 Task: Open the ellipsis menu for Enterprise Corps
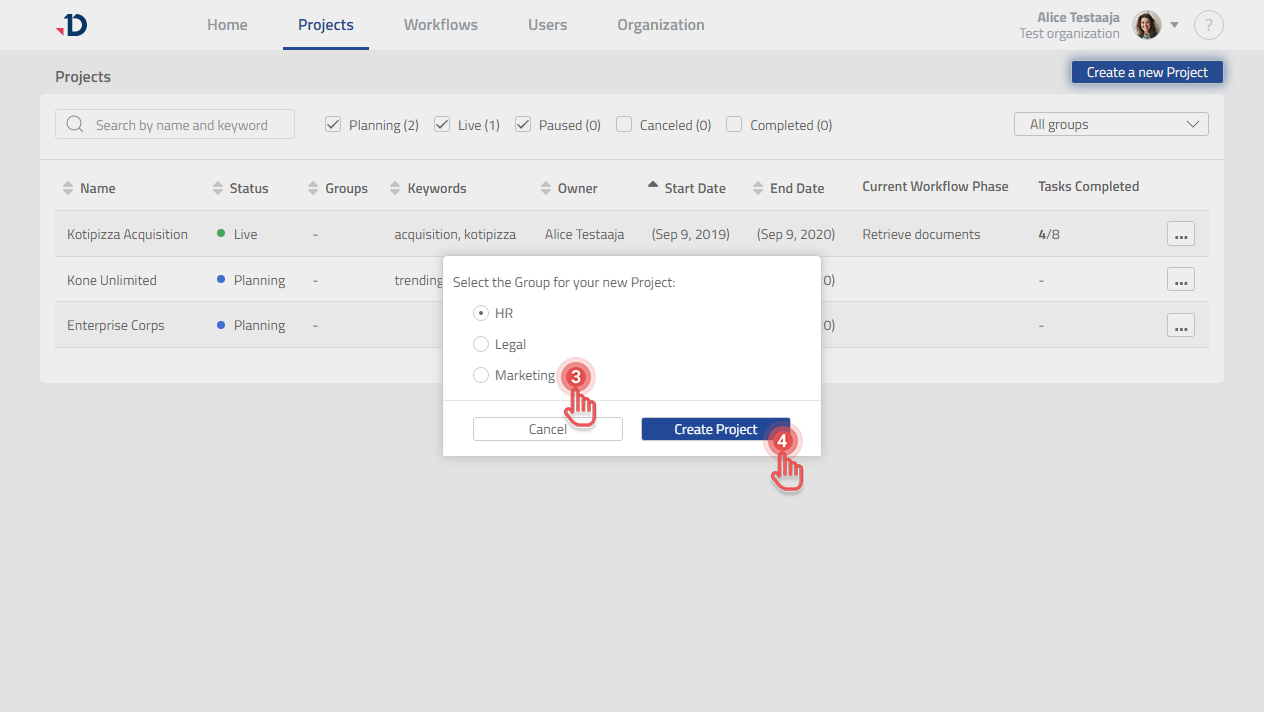pyautogui.click(x=1180, y=325)
